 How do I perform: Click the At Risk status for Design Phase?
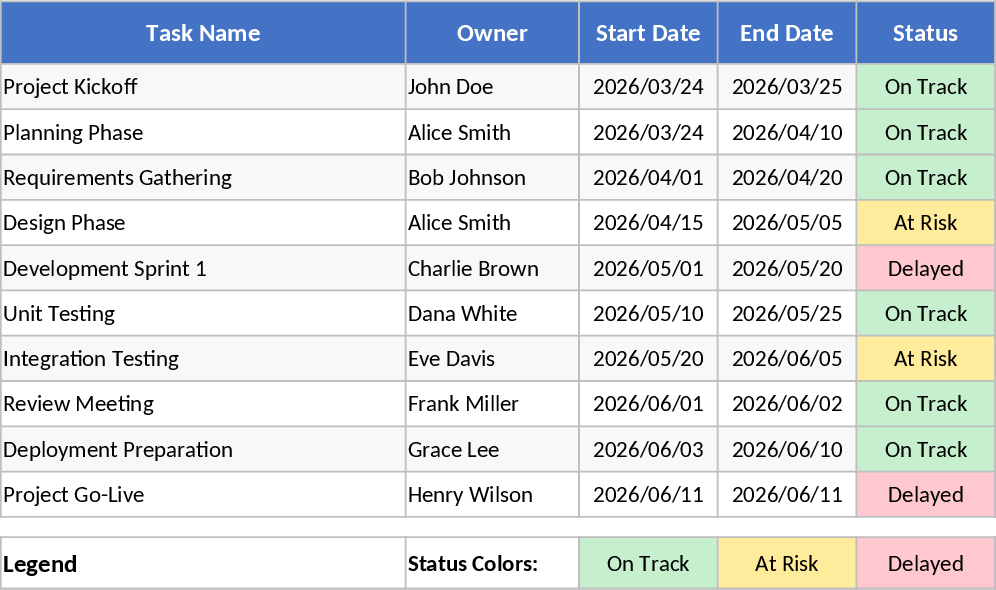click(x=924, y=223)
